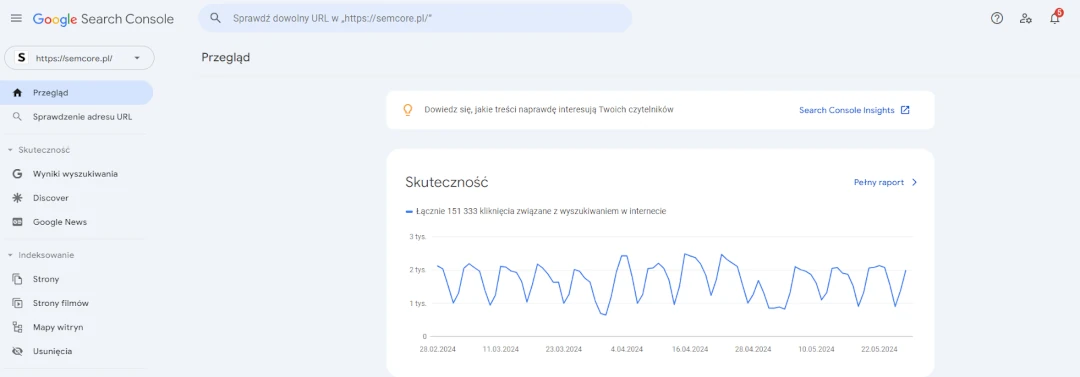Click the search magnifier icon in URL bar

[216, 19]
